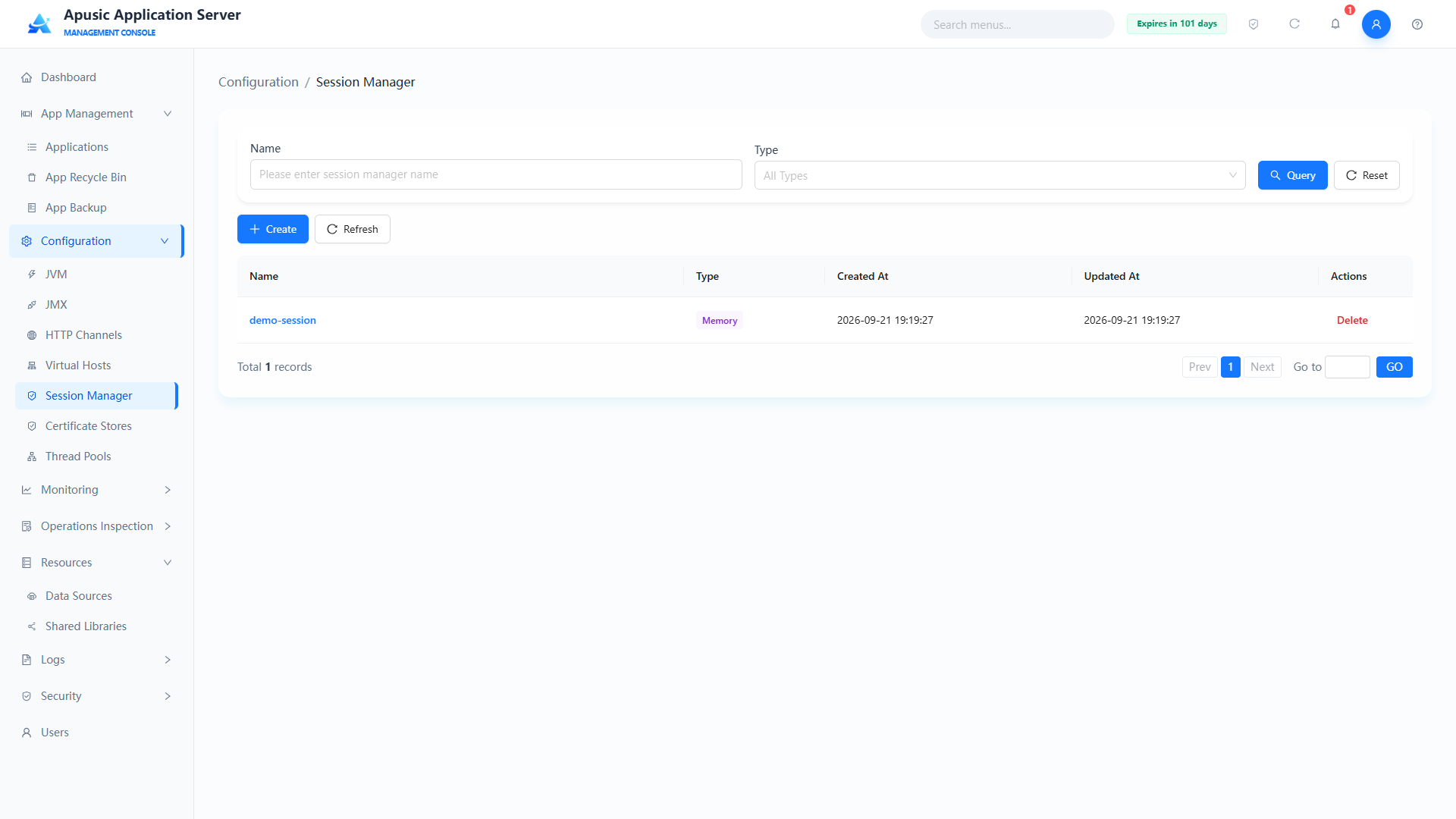Expand the Security menu chevron

[x=168, y=696]
